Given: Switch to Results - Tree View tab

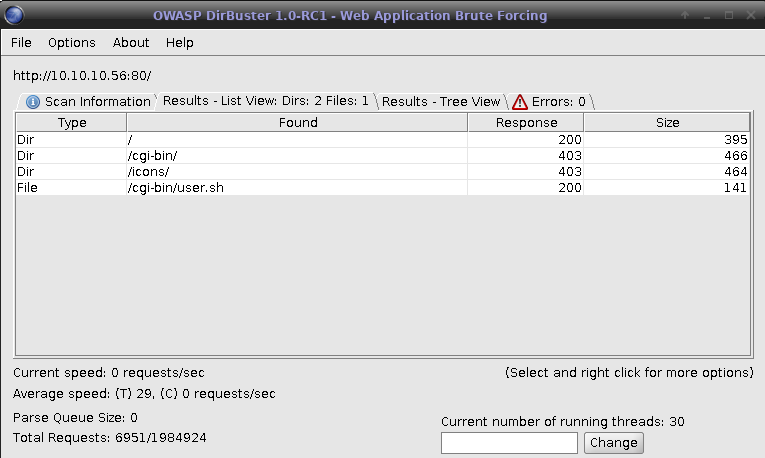Looking at the screenshot, I should point(440,101).
